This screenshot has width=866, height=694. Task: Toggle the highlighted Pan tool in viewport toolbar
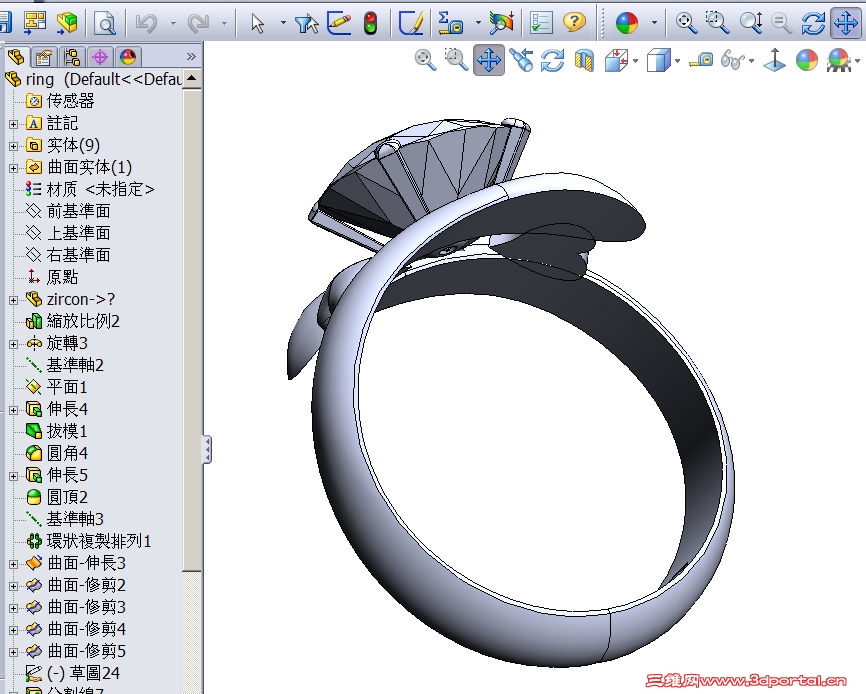click(489, 60)
